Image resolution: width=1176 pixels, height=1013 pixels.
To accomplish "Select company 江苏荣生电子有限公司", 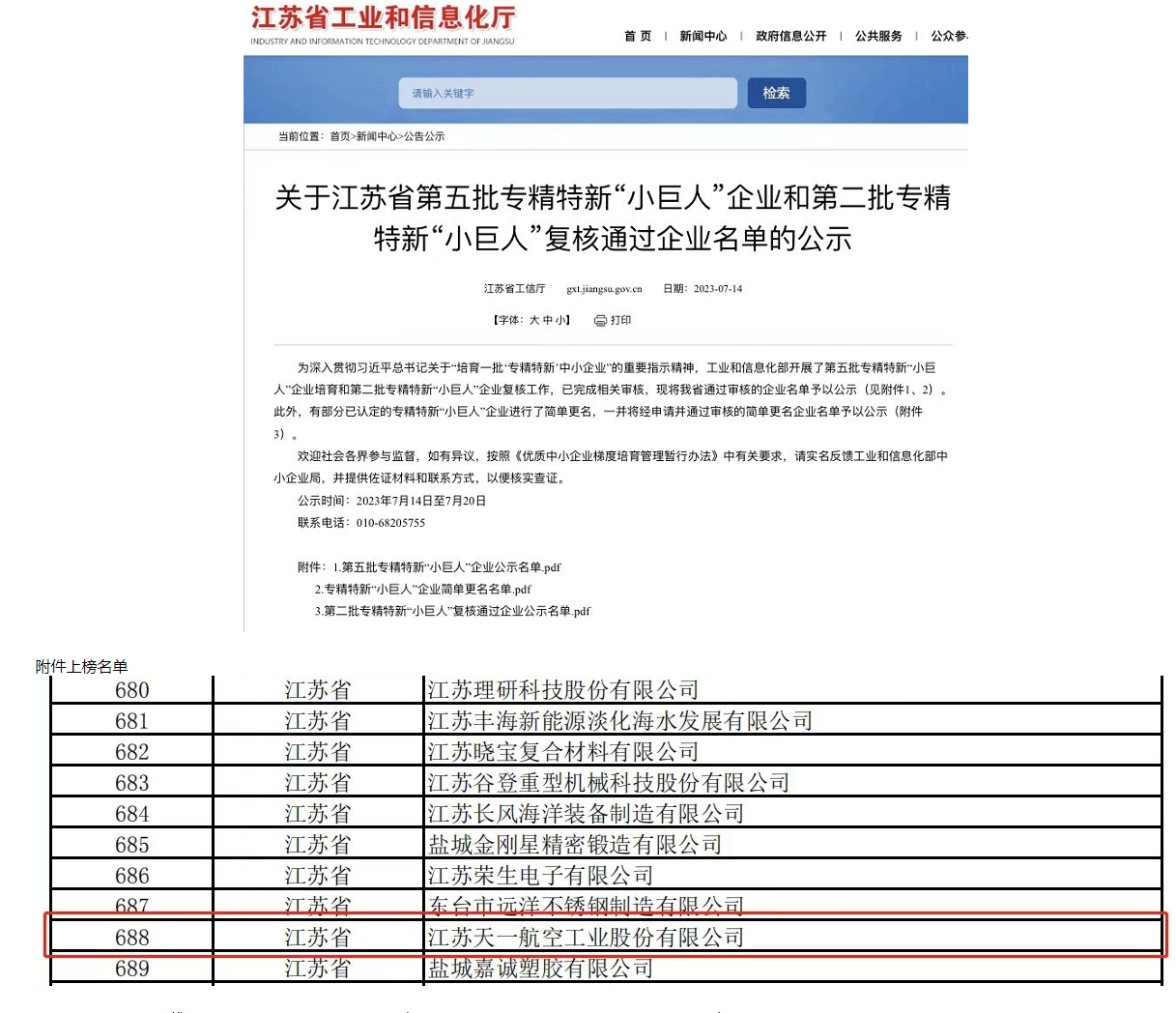I will [541, 876].
